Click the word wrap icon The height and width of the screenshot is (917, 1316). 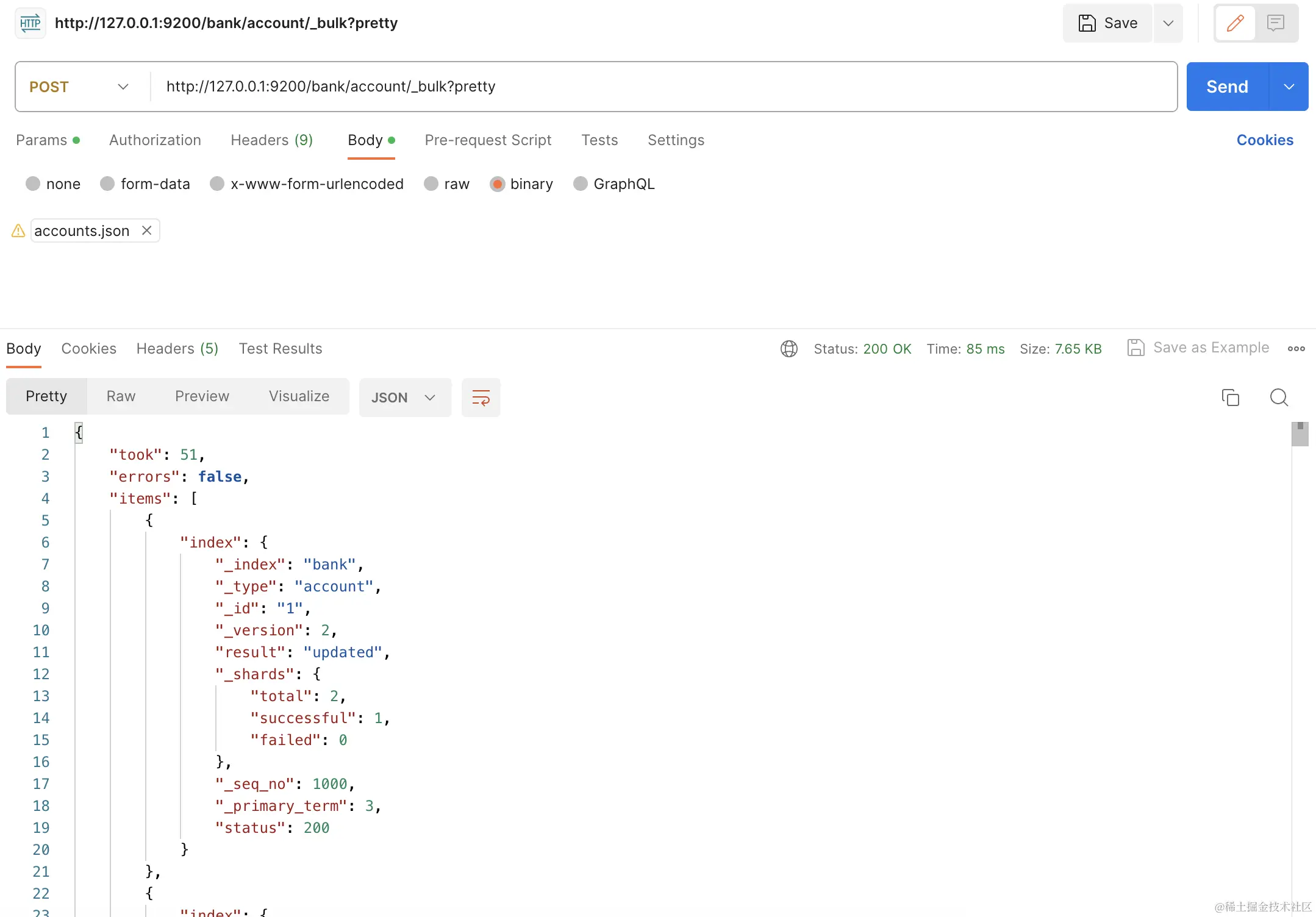pos(481,398)
